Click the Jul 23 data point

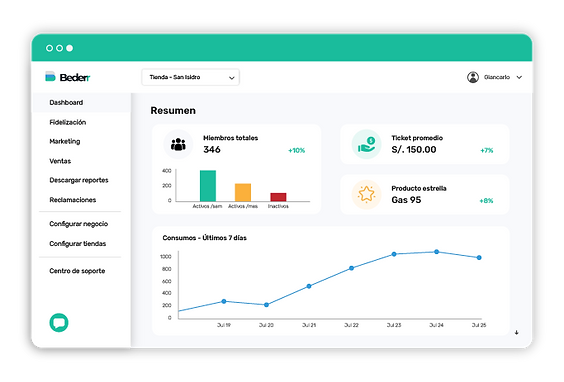point(394,254)
